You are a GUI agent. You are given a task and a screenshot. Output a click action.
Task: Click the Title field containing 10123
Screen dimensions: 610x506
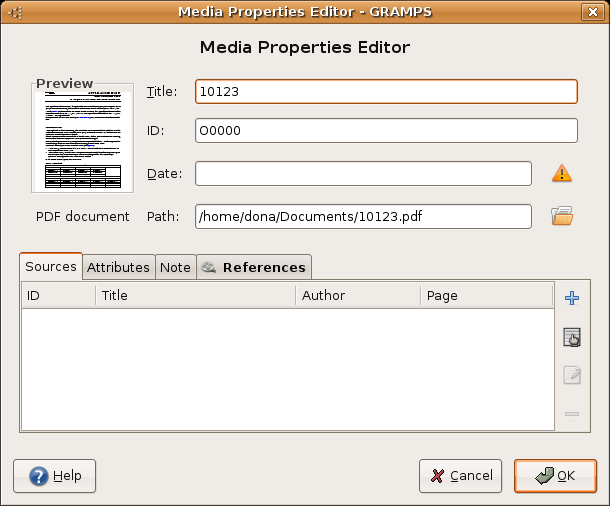tap(386, 91)
